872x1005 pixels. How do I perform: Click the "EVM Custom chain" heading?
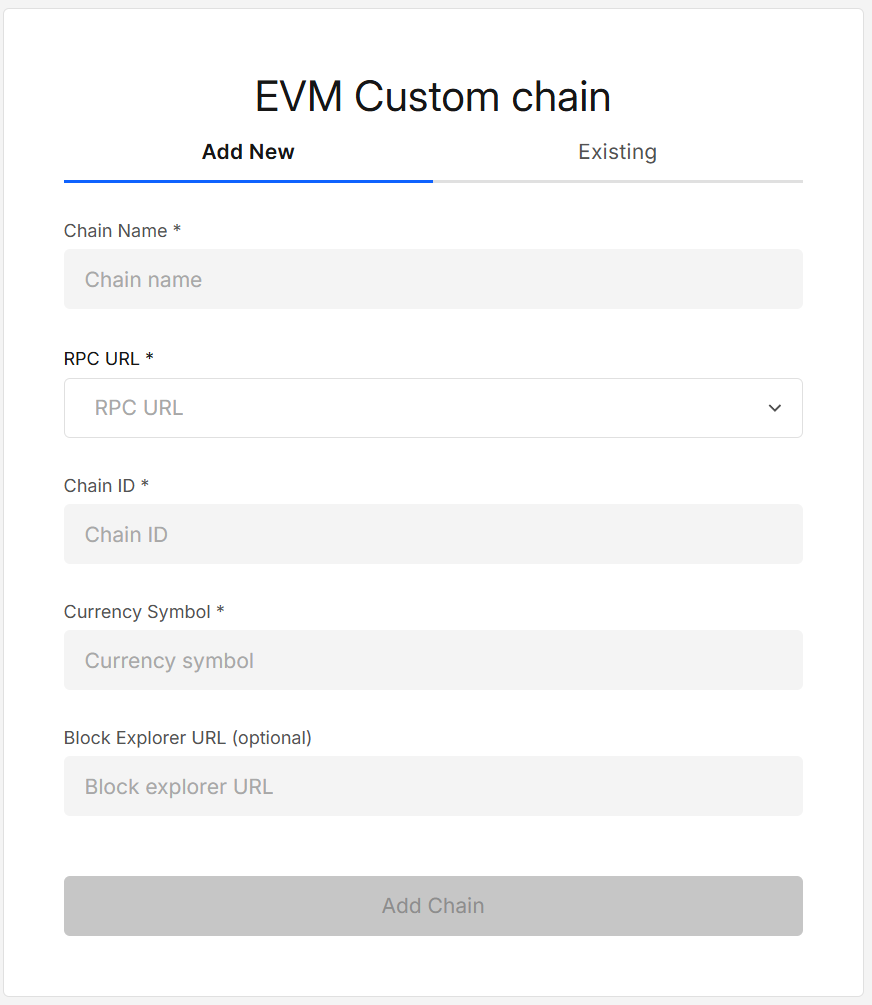coord(433,97)
